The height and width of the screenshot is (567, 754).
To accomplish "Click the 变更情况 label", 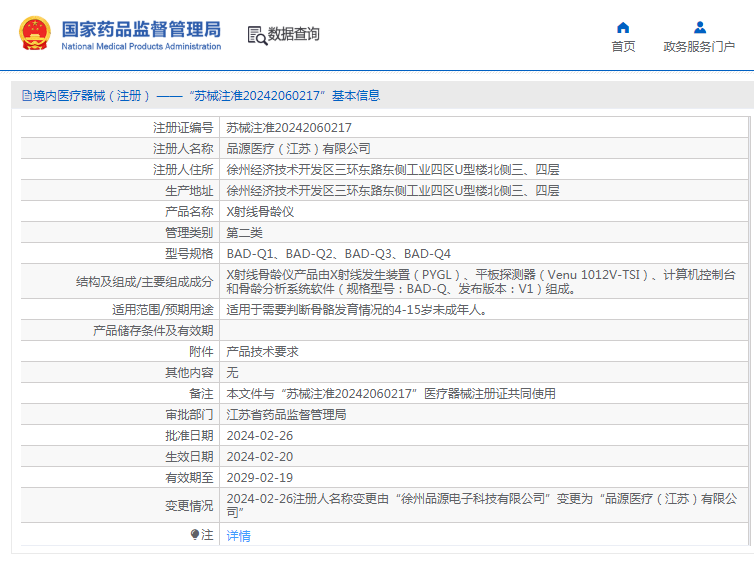I will click(189, 506).
